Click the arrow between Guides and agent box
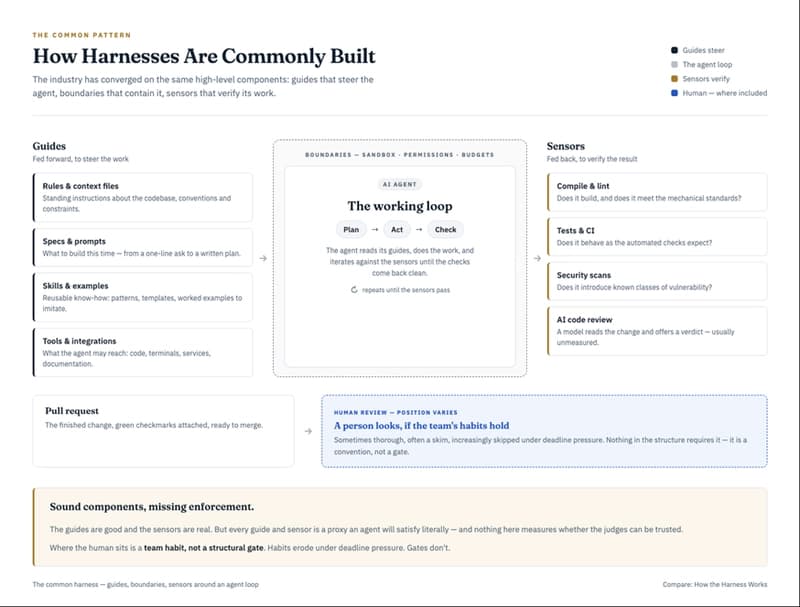 (x=263, y=258)
